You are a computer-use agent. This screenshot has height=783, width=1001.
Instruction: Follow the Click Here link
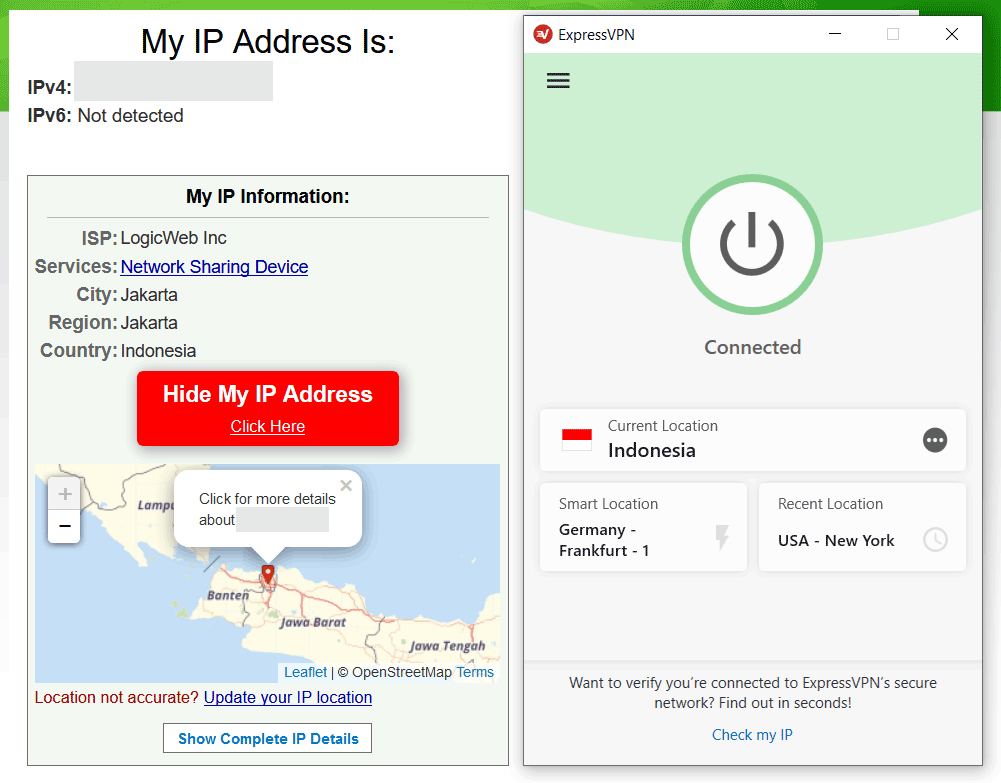267,426
